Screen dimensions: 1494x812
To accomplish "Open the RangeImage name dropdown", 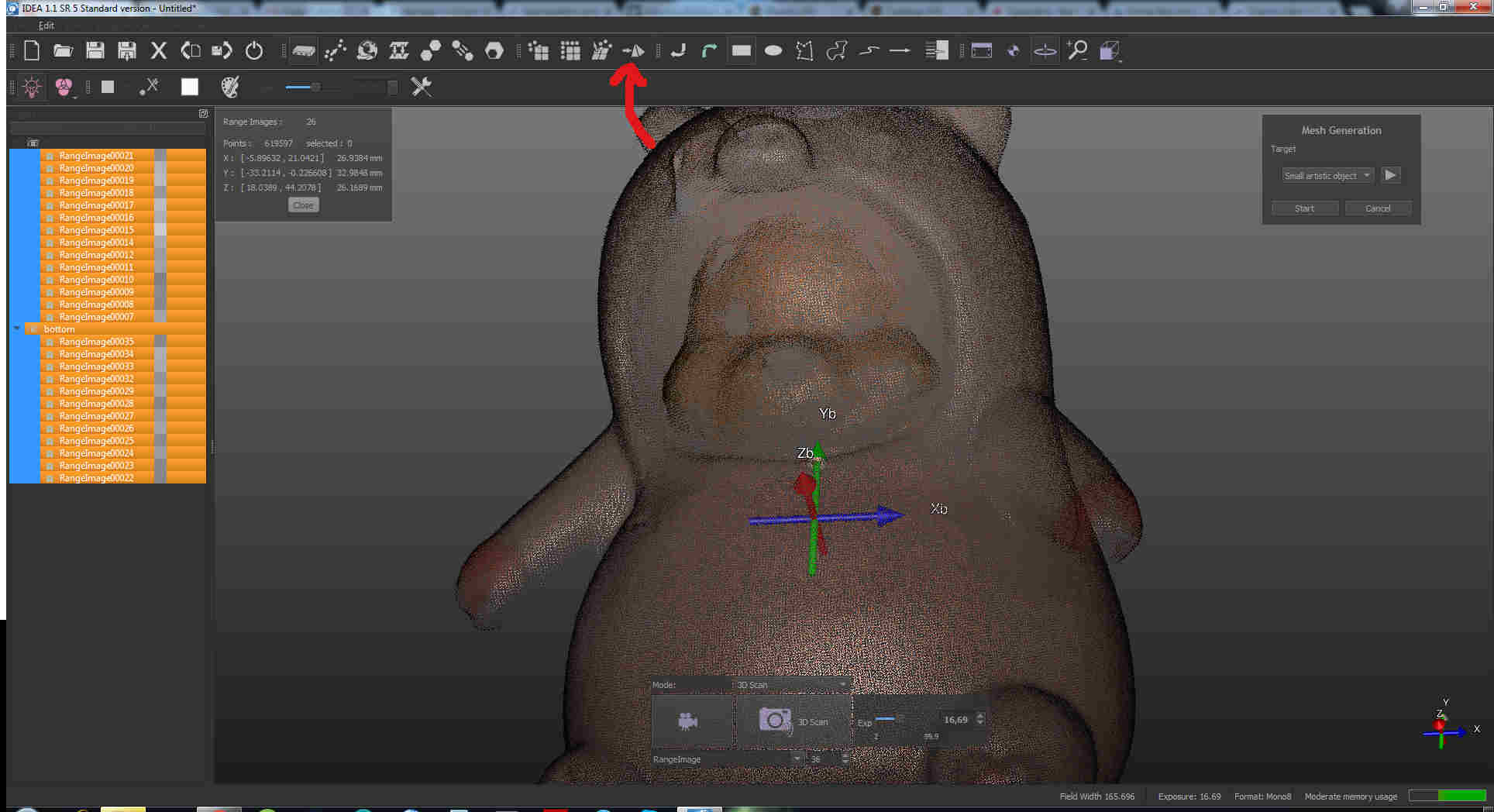I will [727, 759].
